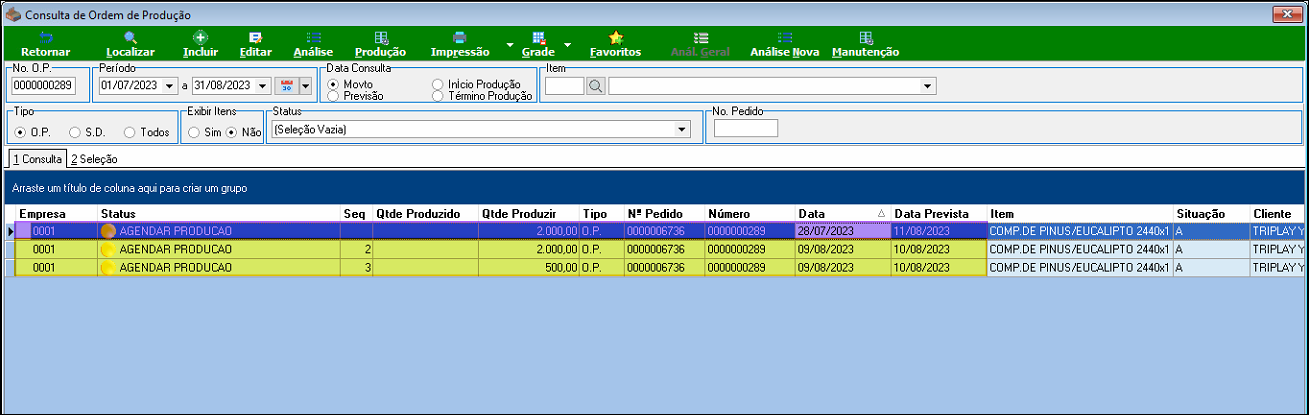Click the column grouping drop panel

[654, 188]
